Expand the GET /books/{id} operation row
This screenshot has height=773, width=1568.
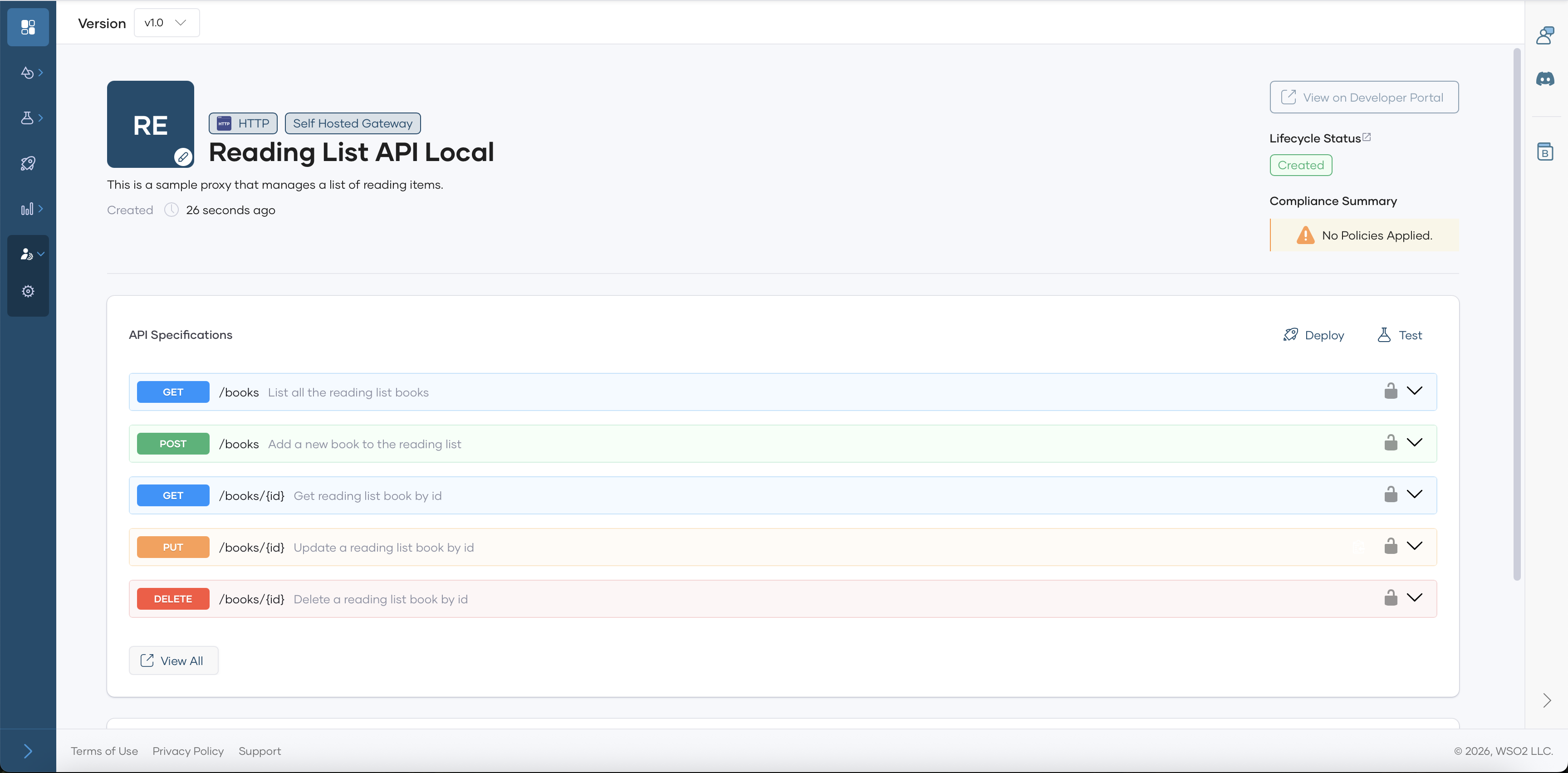tap(1415, 494)
